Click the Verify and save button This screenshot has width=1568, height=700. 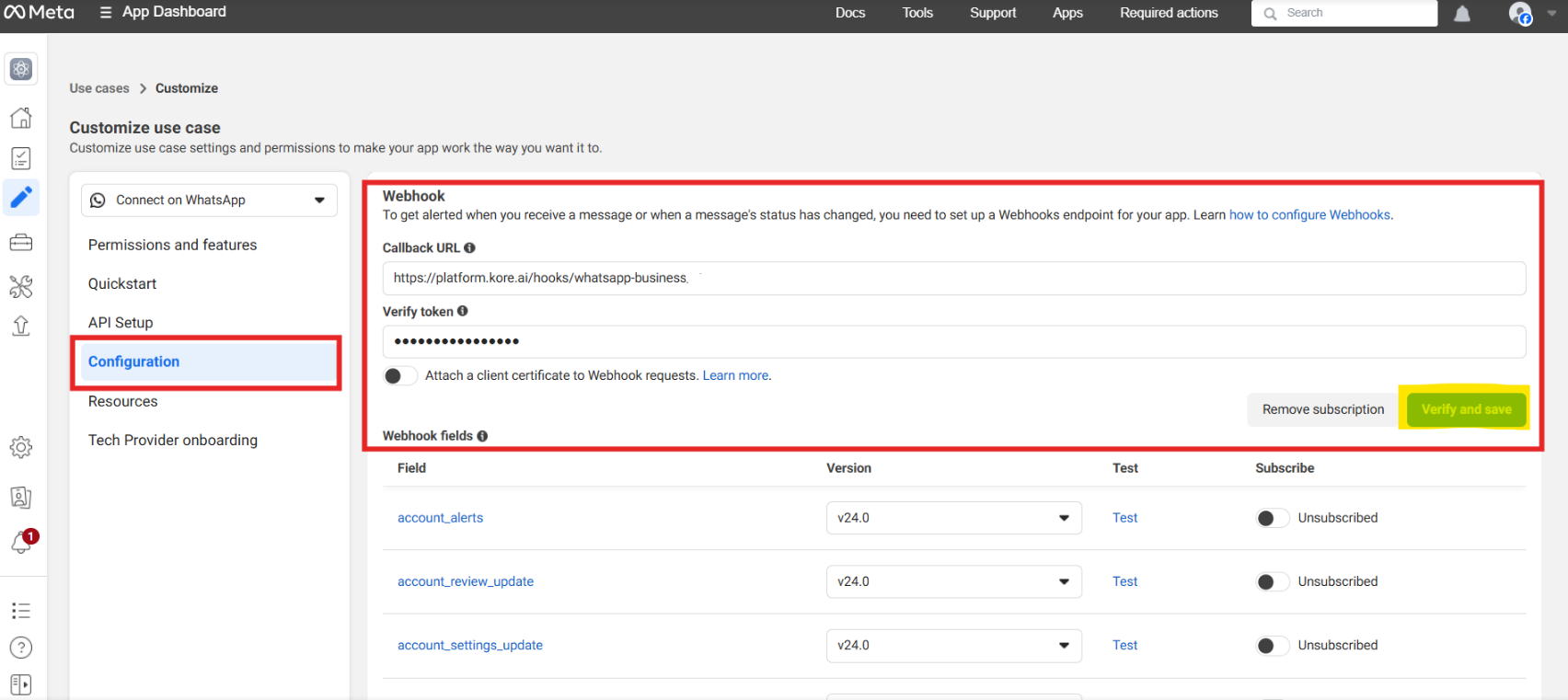pyautogui.click(x=1466, y=409)
